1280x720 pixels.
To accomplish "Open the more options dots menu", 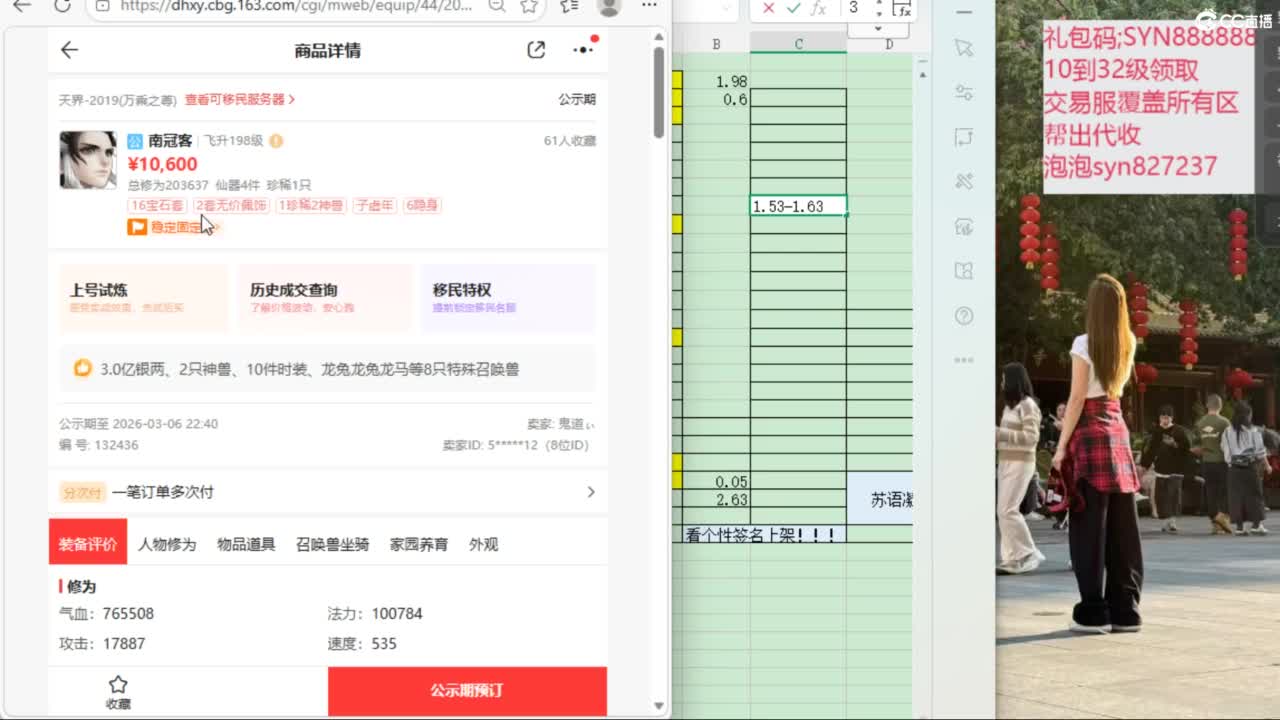I will point(583,50).
